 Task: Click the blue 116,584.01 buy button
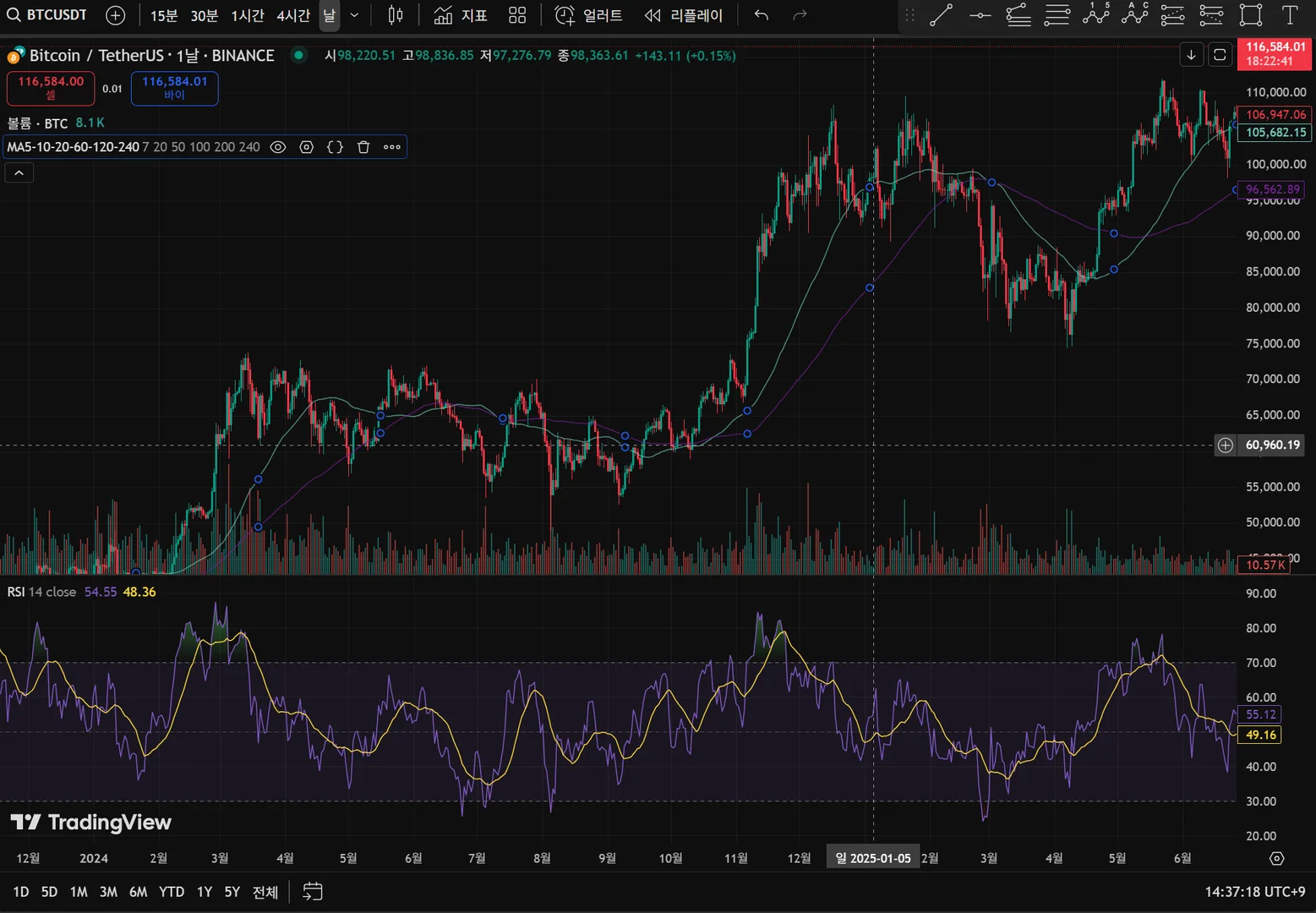pos(174,88)
